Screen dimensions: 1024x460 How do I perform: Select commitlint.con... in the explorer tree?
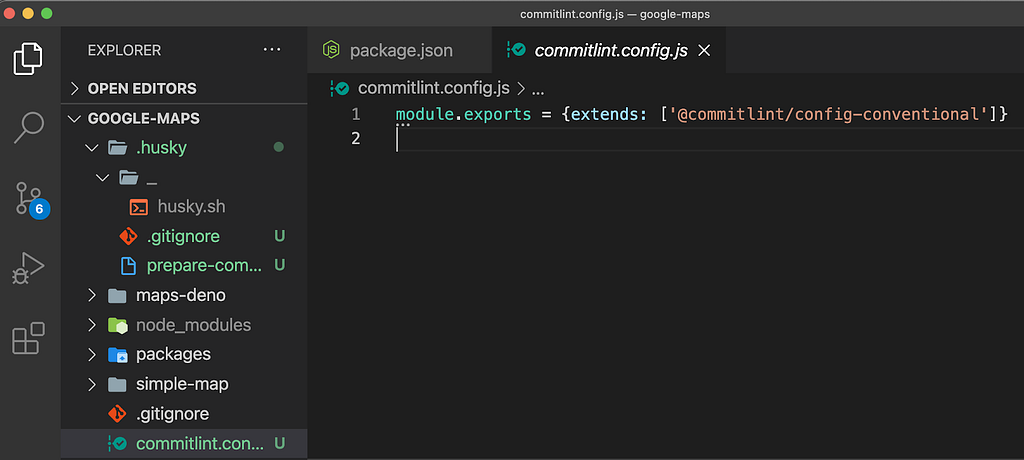pos(200,444)
